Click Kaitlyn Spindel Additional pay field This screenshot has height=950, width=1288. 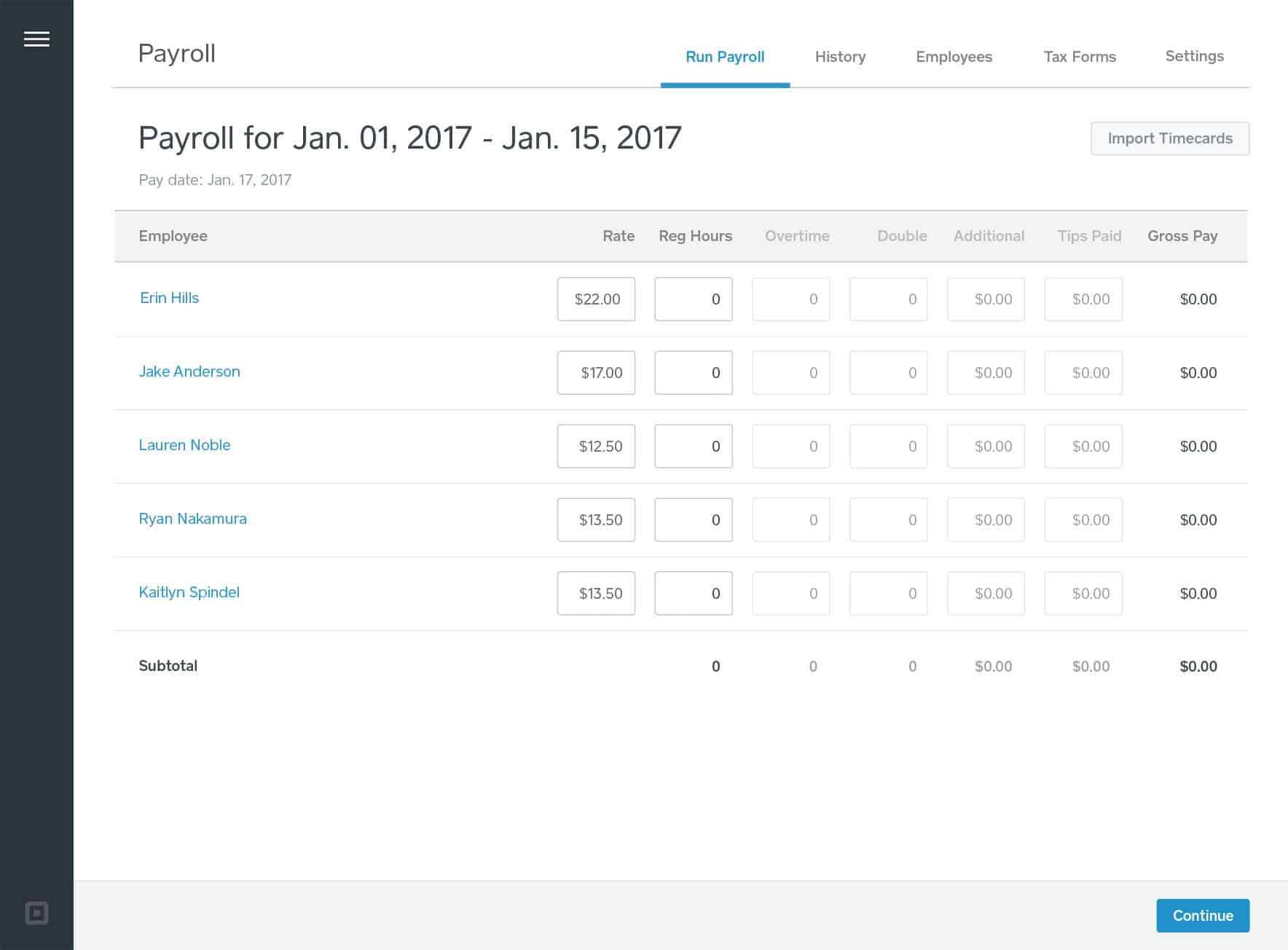point(986,593)
